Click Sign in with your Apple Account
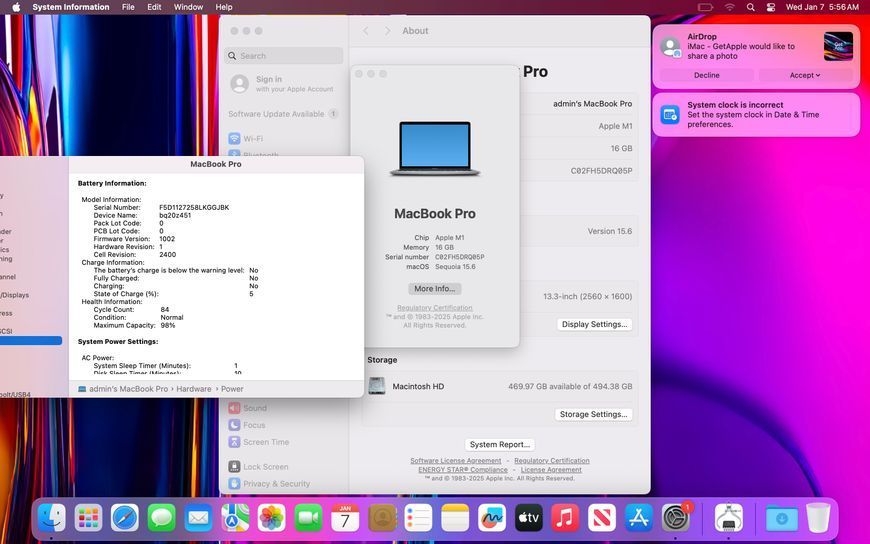870x544 pixels. (283, 84)
